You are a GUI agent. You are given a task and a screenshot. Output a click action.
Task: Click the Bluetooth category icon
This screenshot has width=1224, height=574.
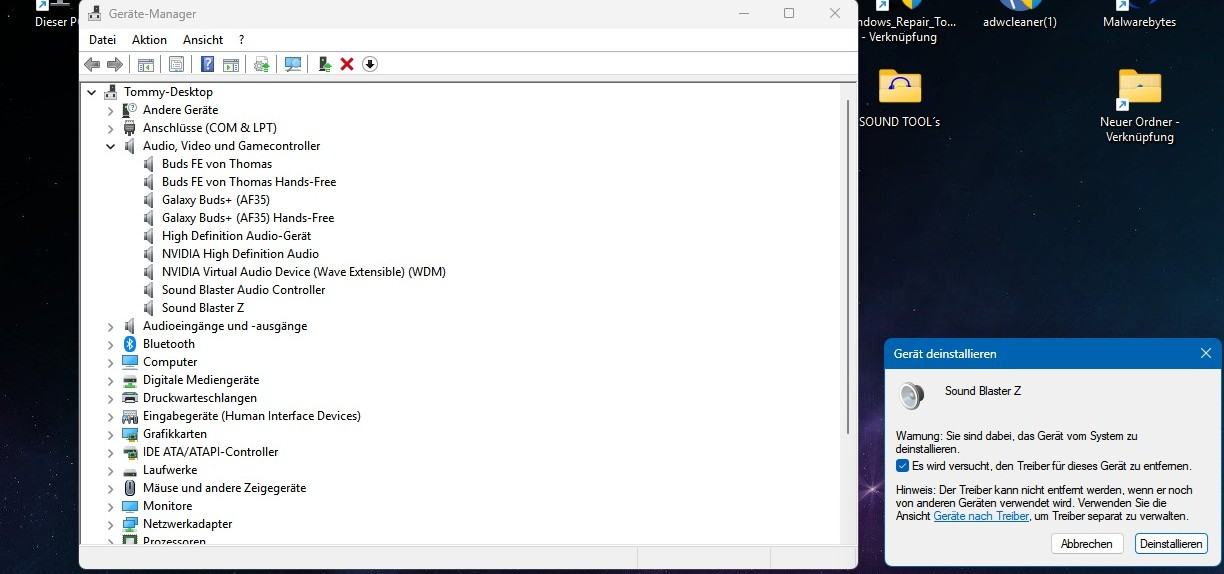click(x=130, y=344)
